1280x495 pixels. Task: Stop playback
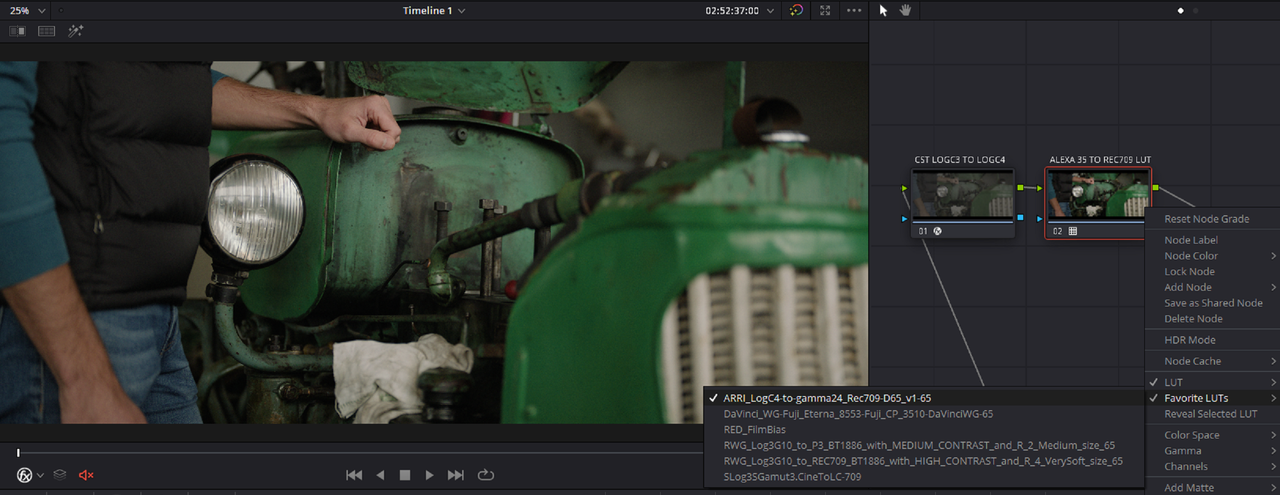click(x=405, y=475)
